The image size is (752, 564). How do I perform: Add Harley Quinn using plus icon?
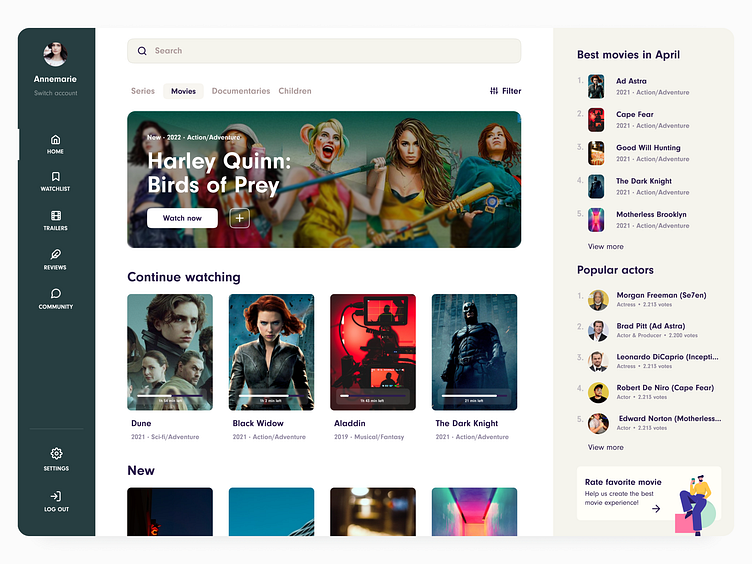coord(239,218)
